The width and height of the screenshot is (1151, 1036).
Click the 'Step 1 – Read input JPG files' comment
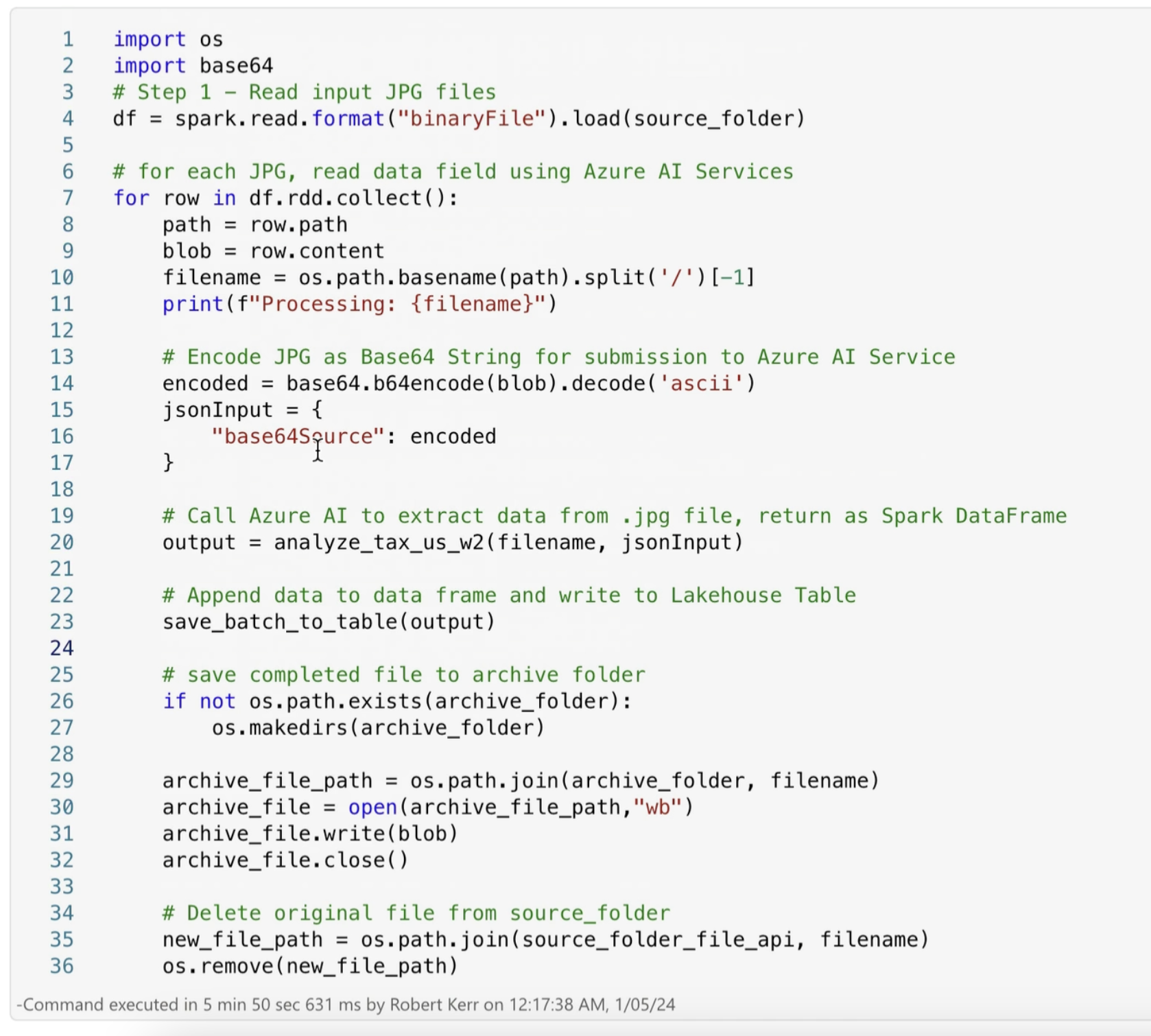(x=304, y=92)
